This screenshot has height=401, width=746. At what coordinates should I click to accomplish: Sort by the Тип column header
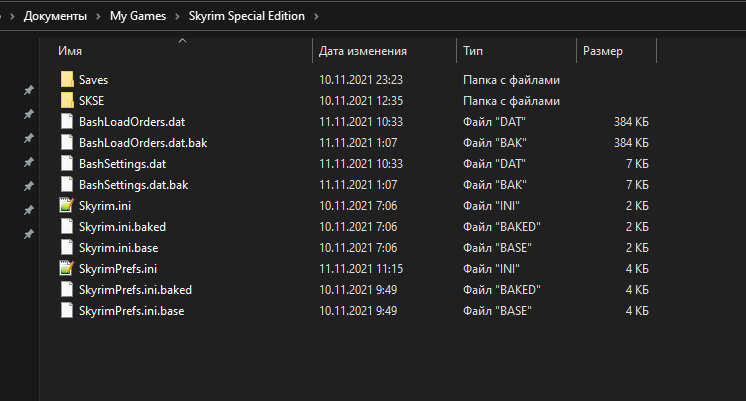(473, 50)
